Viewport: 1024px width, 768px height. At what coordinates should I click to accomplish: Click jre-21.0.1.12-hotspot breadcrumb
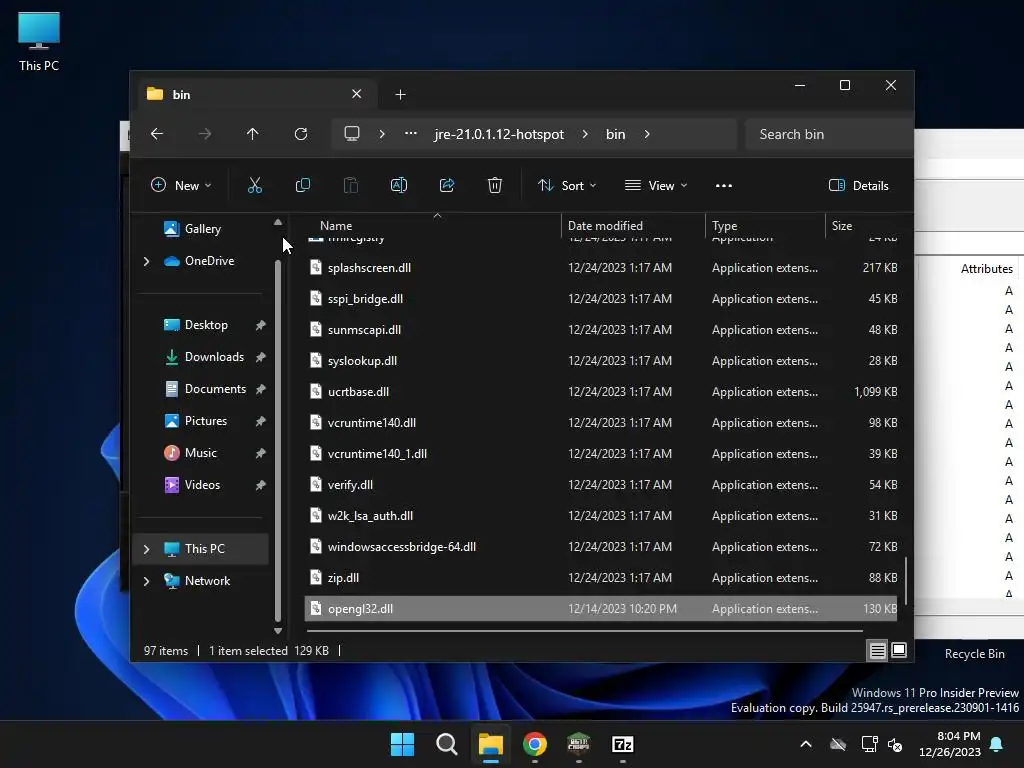(499, 134)
